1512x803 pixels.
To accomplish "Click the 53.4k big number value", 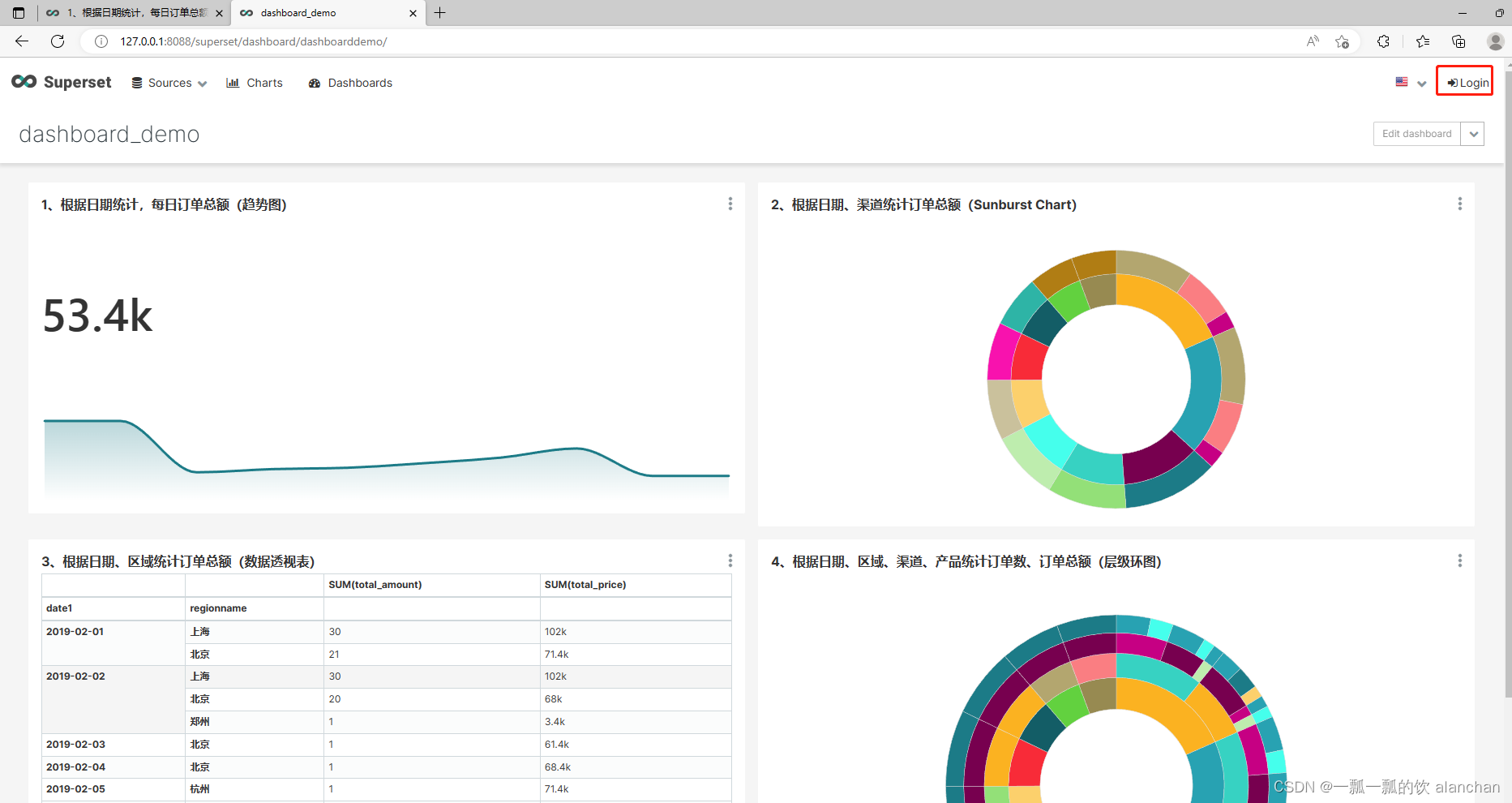I will (x=97, y=316).
